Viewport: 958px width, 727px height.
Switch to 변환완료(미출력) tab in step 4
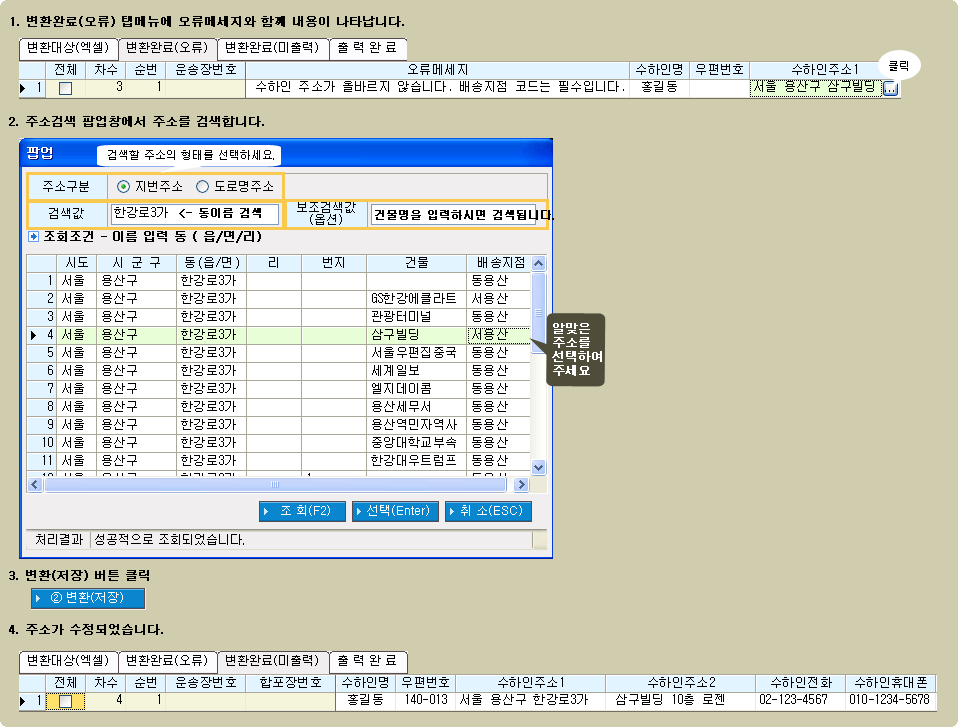click(272, 660)
